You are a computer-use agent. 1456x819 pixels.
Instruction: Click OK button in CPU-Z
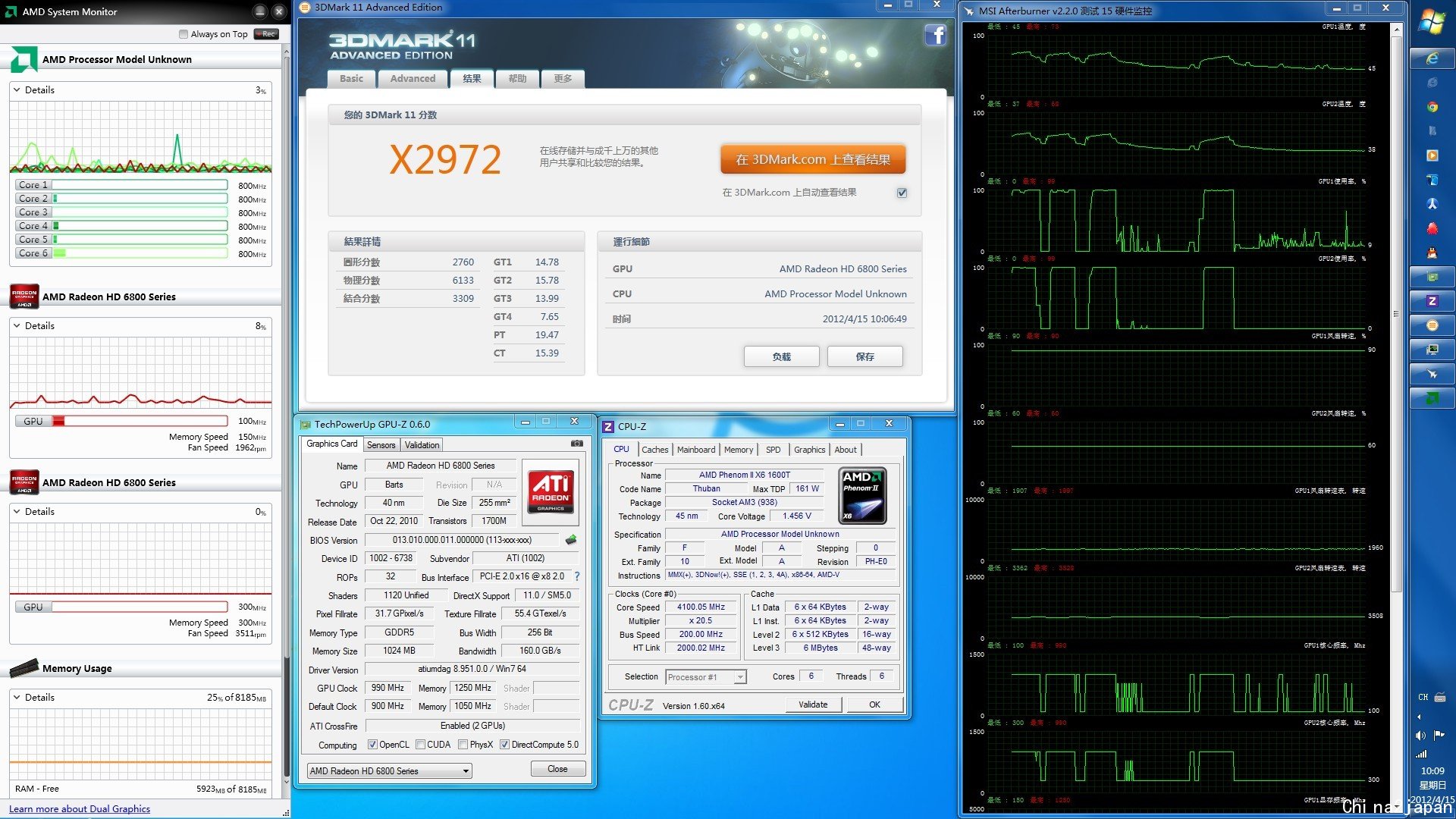click(x=874, y=704)
